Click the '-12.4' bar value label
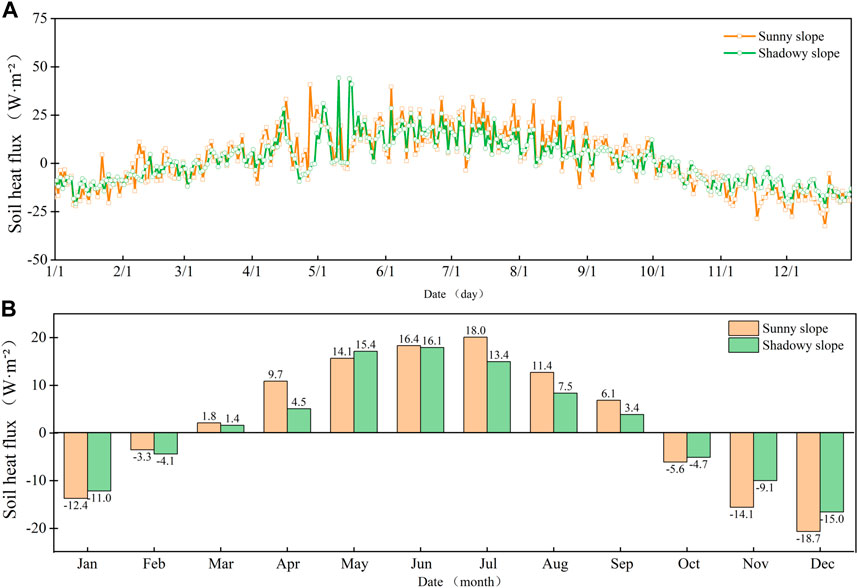The image size is (858, 588). [75, 506]
